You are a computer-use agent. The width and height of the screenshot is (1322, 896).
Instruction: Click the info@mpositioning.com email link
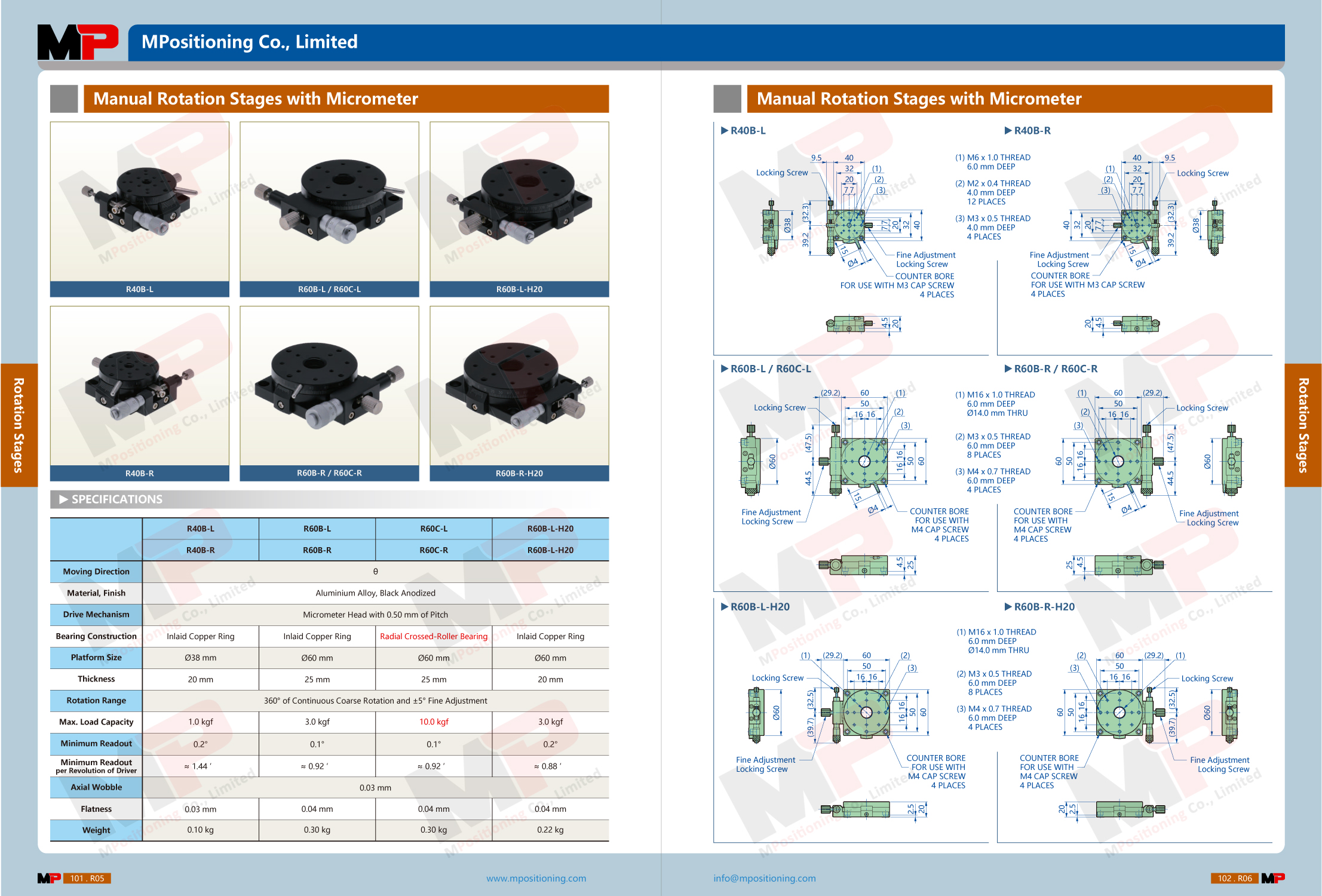tap(764, 878)
